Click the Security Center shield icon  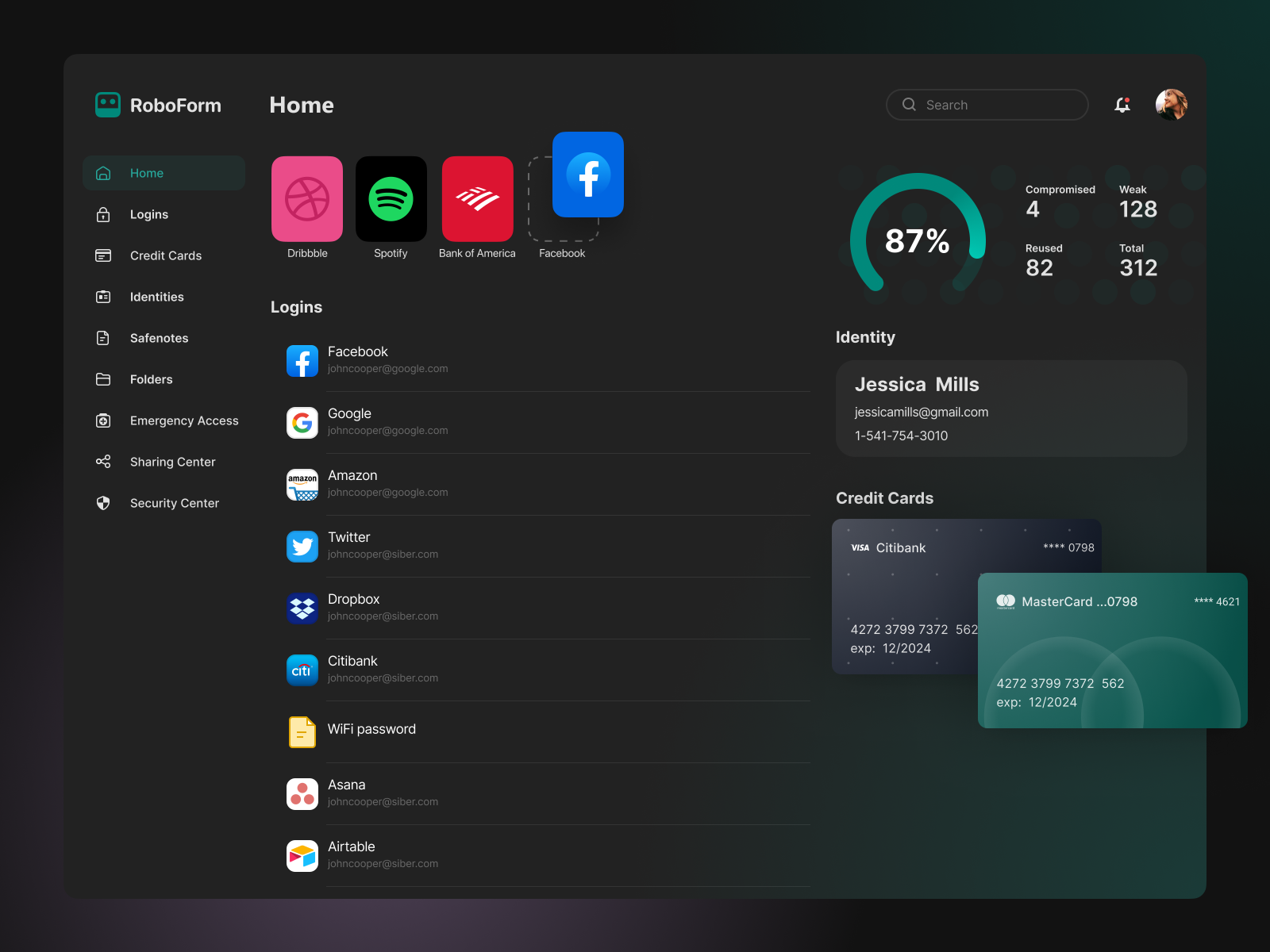point(103,503)
